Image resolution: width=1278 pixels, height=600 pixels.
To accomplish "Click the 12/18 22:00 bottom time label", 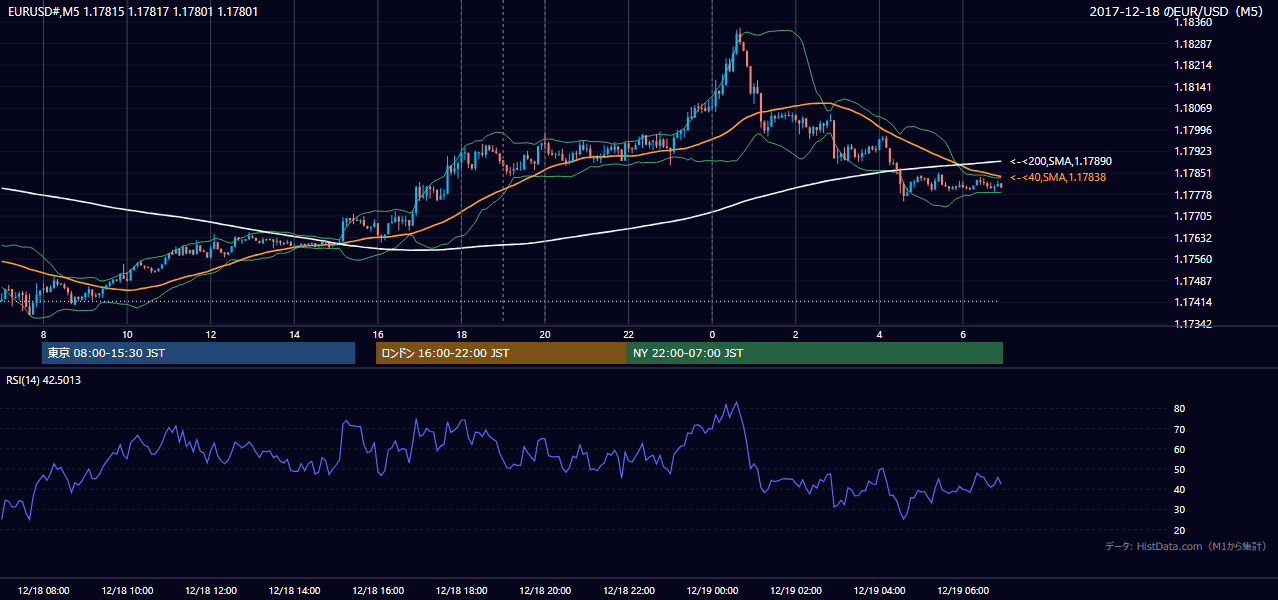I will point(629,590).
